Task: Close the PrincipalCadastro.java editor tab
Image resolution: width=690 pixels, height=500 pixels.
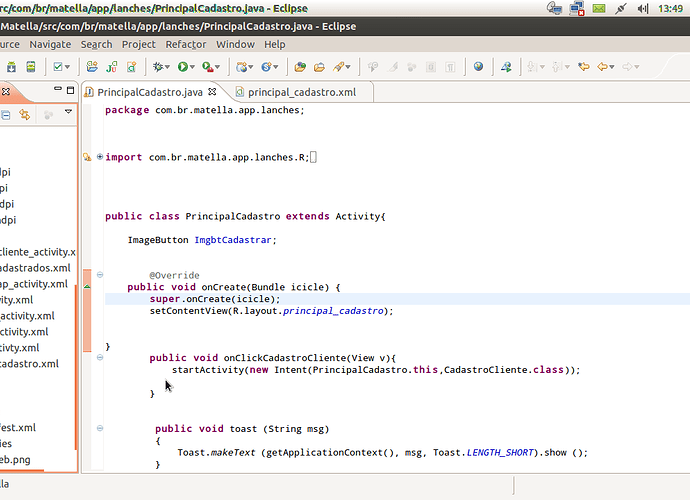Action: click(x=210, y=92)
